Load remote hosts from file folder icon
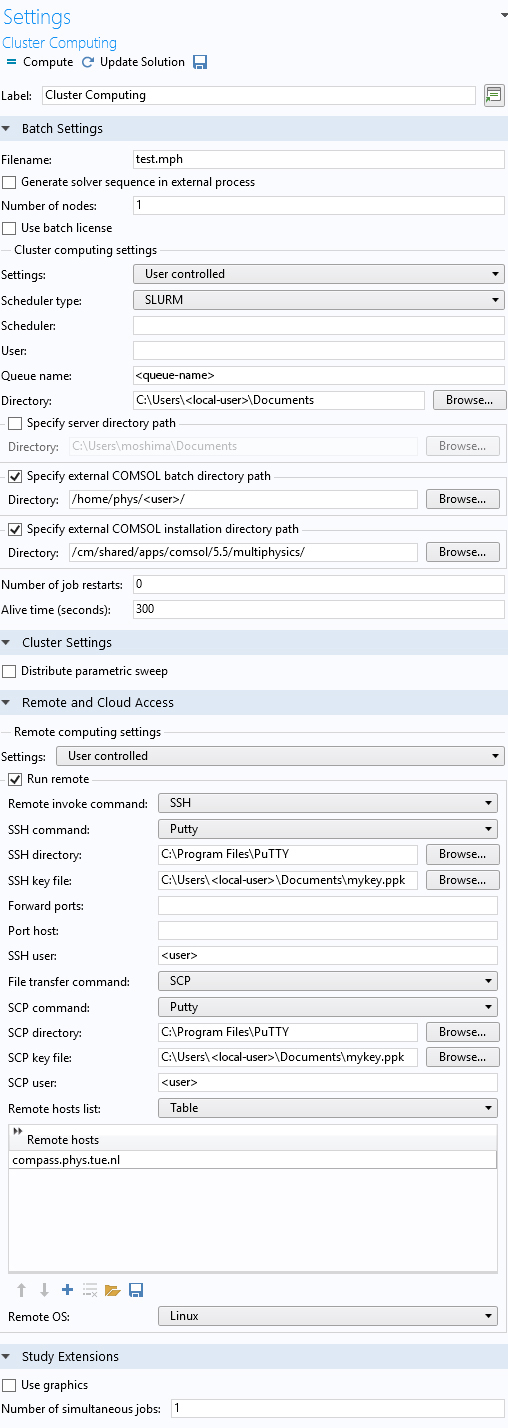Viewport: 508px width, 1428px height. click(113, 1290)
